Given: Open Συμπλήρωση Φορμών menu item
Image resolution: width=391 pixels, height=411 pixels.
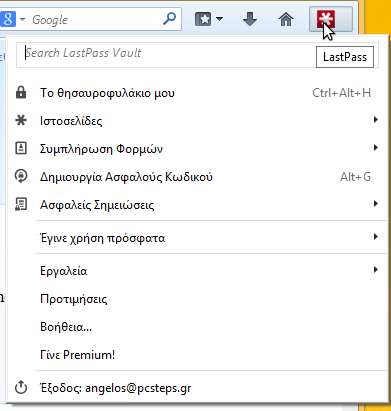Looking at the screenshot, I should pos(197,149).
